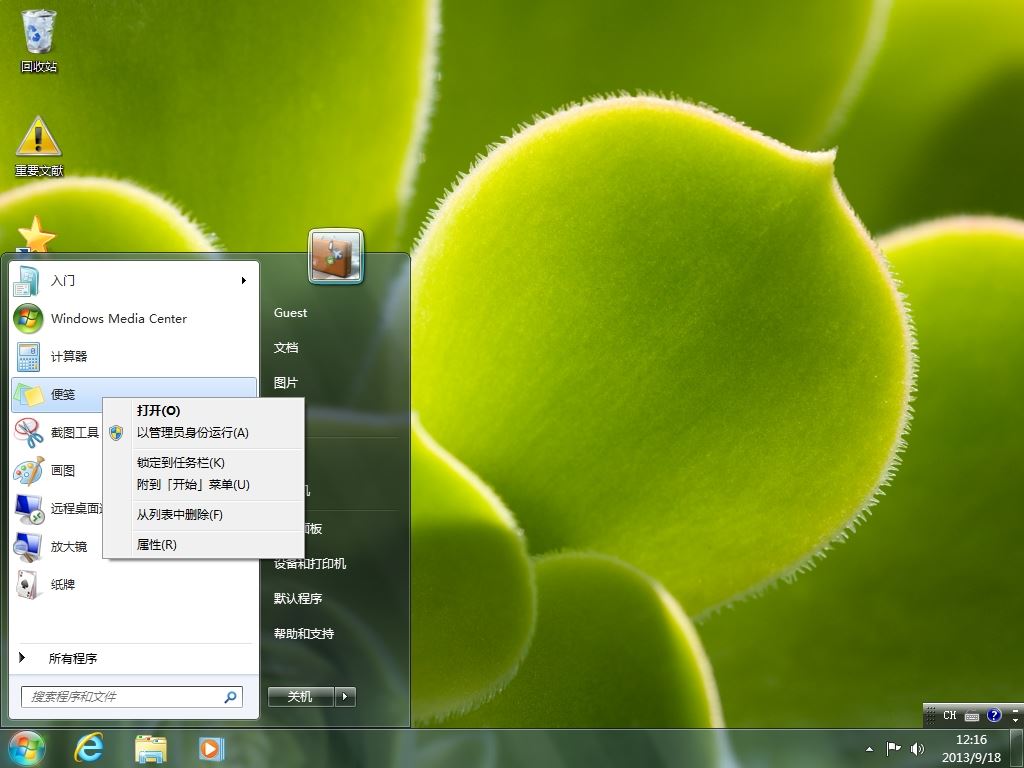Open the 纸牌 solitaire game
This screenshot has height=768, width=1024.
[x=134, y=584]
